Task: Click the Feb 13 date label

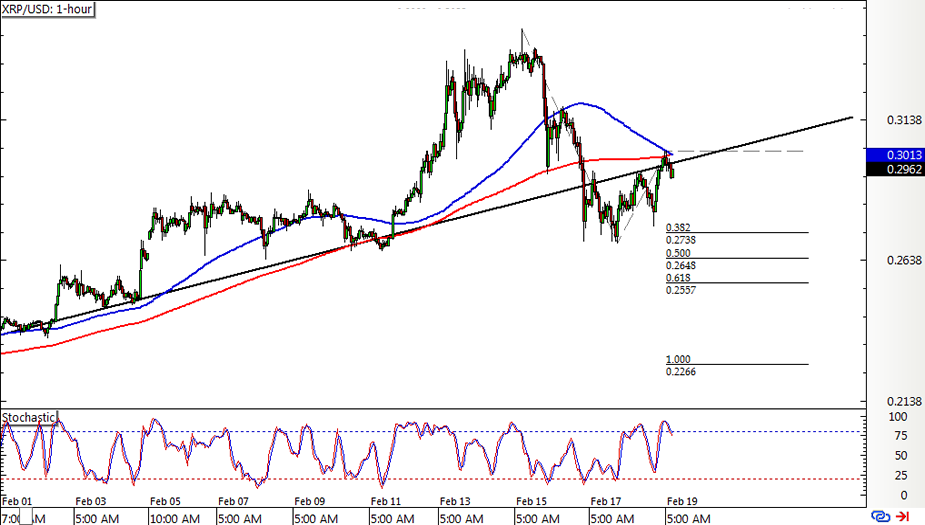Action: tap(455, 501)
